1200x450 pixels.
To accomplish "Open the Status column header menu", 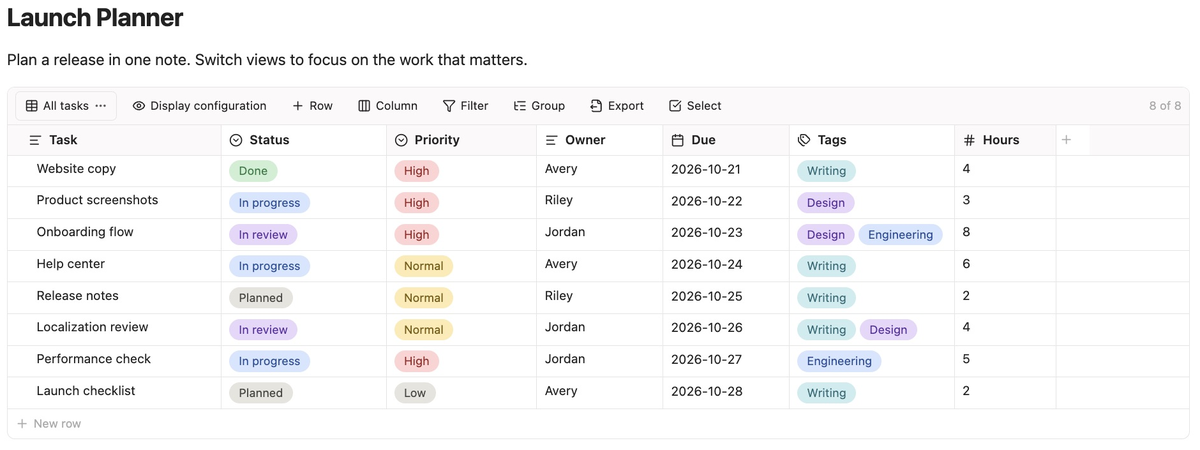I will point(304,140).
